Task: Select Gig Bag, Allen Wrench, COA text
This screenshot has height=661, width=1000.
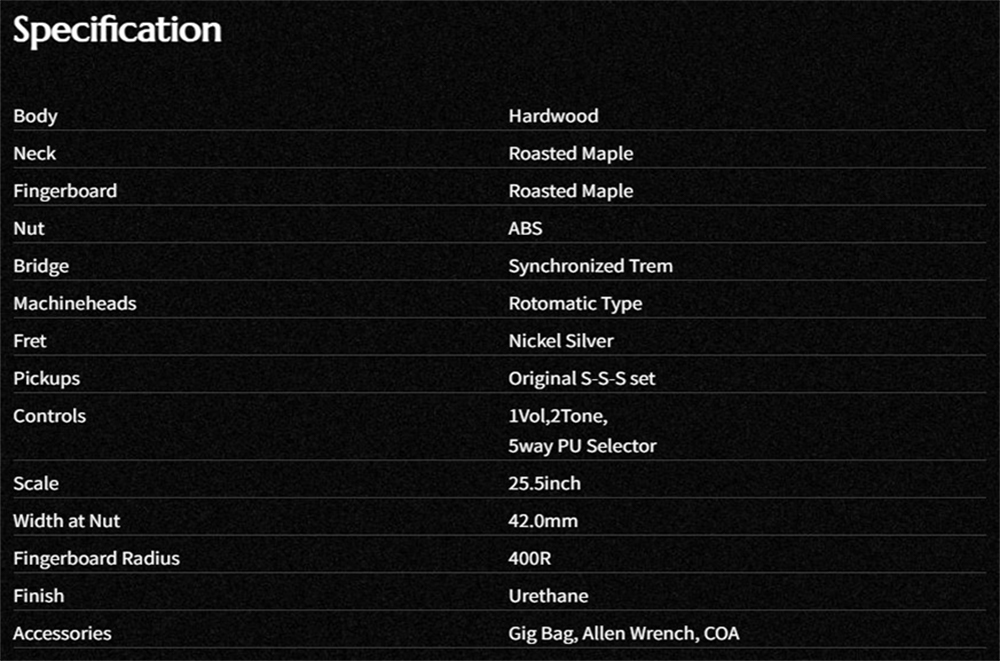Action: pyautogui.click(x=624, y=634)
